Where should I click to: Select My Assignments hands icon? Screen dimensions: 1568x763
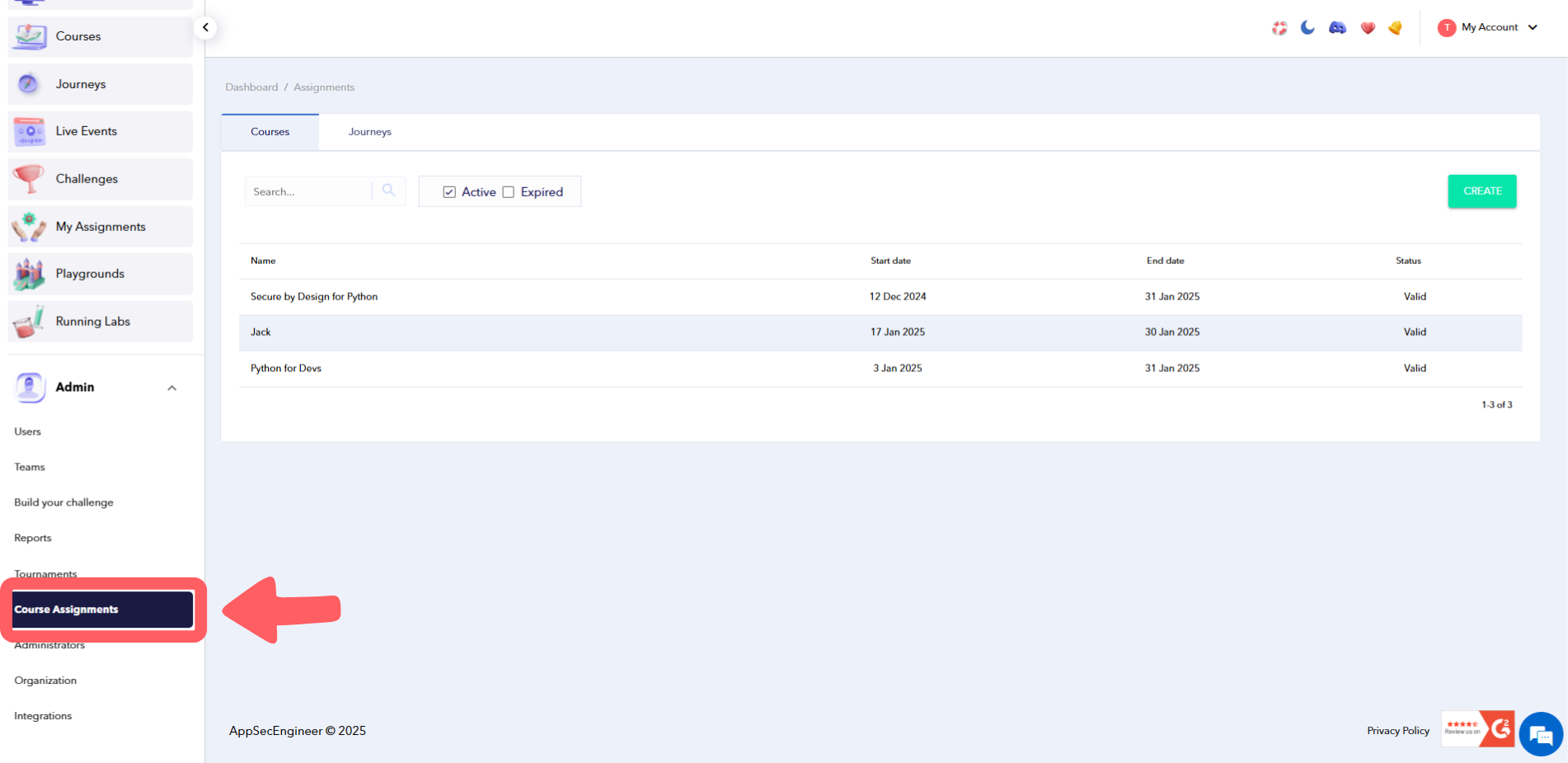(x=30, y=226)
